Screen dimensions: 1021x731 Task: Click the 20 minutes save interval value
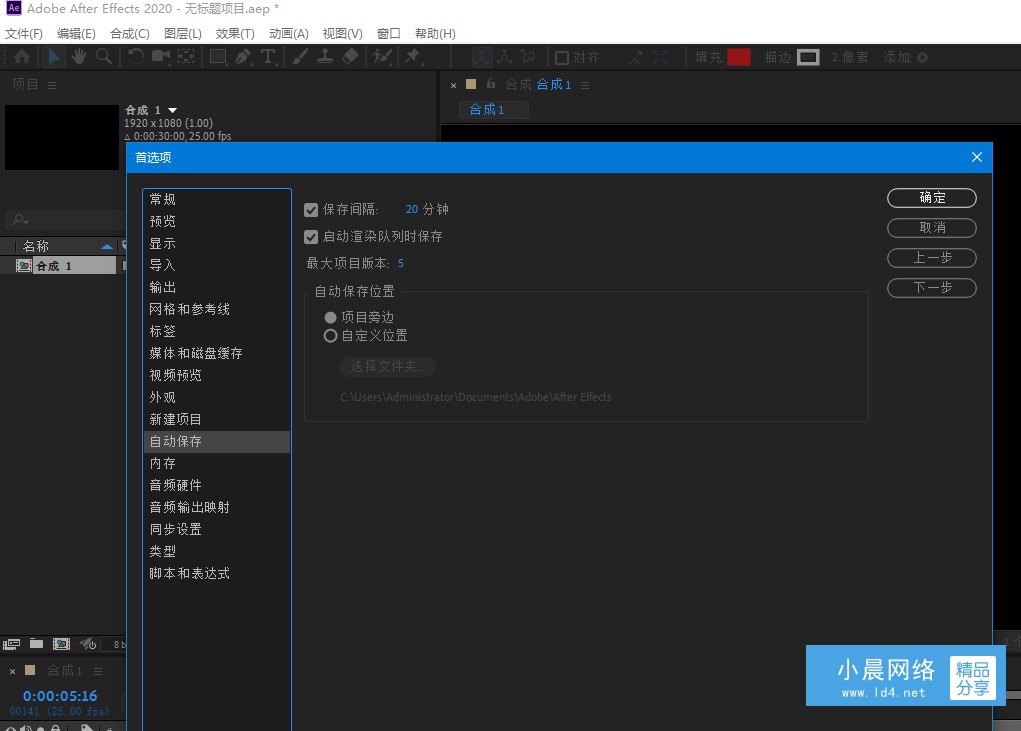[x=412, y=210]
